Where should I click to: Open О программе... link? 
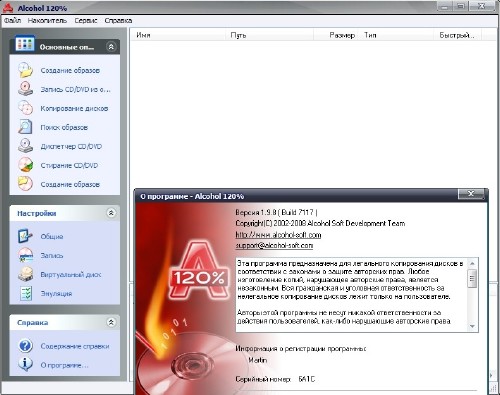[64, 365]
